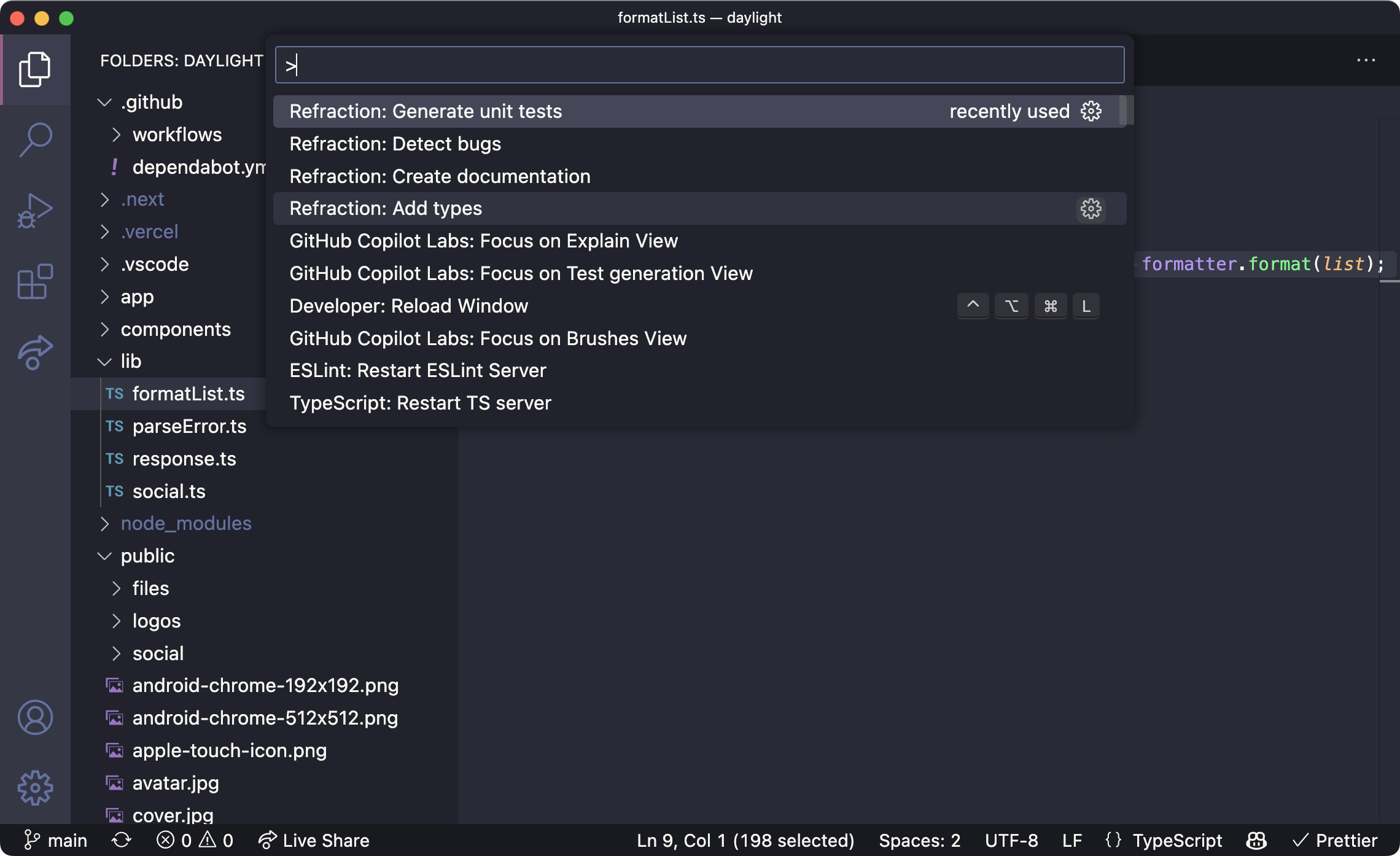This screenshot has width=1400, height=856.
Task: Click the FOLDERS: DAYLIGHT header
Action: [x=182, y=61]
